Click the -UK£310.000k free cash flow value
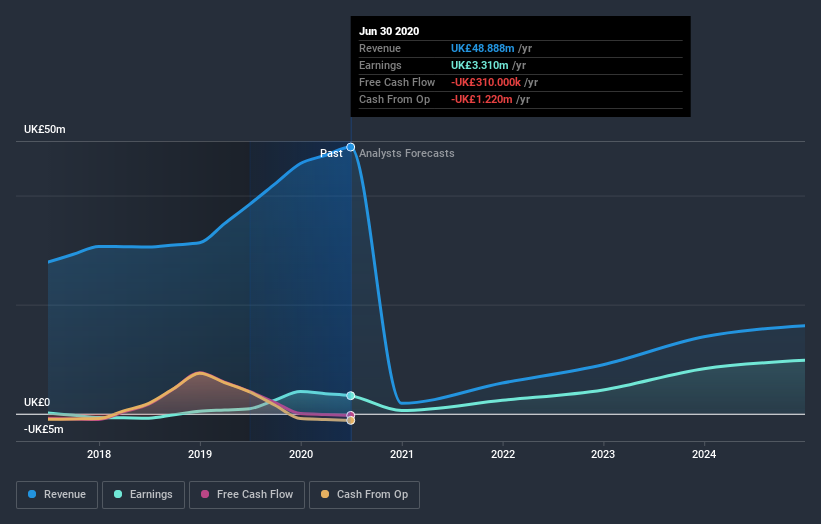This screenshot has width=821, height=524. (x=486, y=82)
